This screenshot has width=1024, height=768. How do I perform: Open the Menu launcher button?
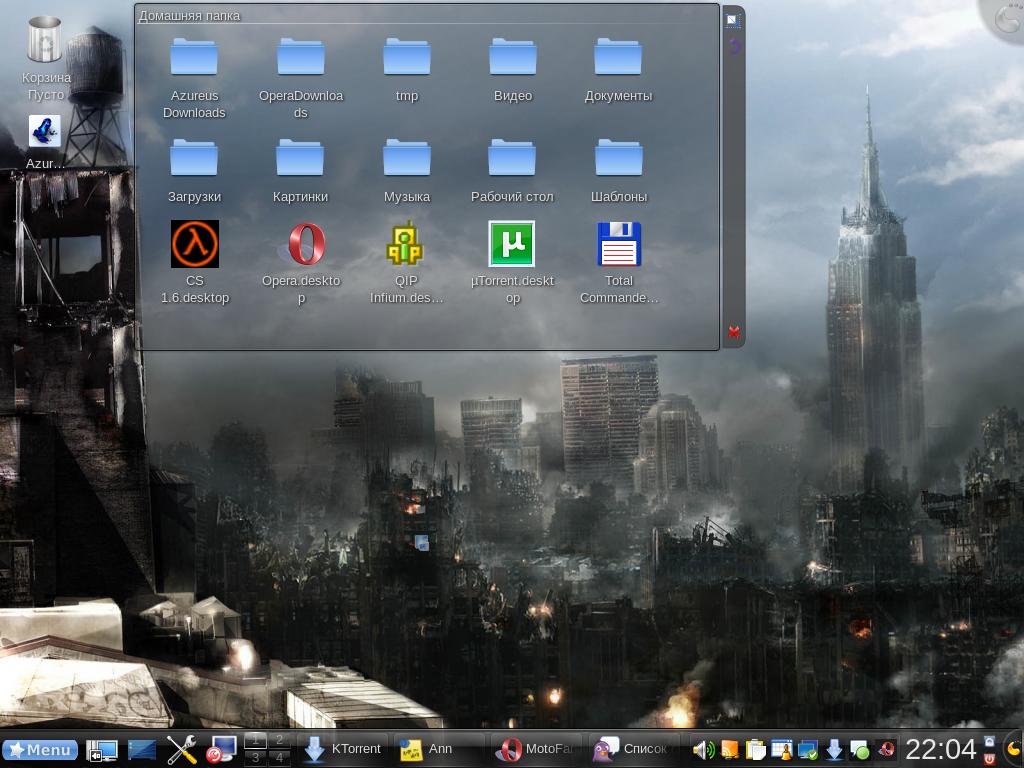coord(40,749)
